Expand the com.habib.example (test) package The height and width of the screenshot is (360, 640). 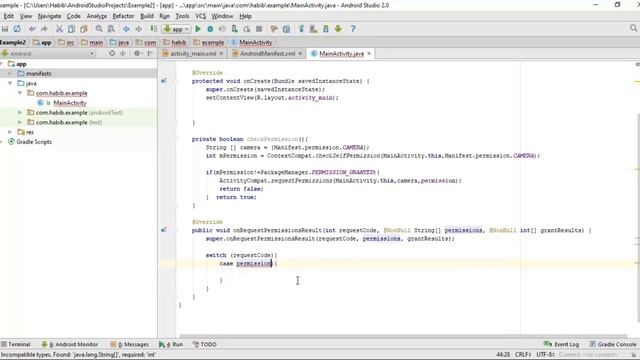(x=20, y=122)
